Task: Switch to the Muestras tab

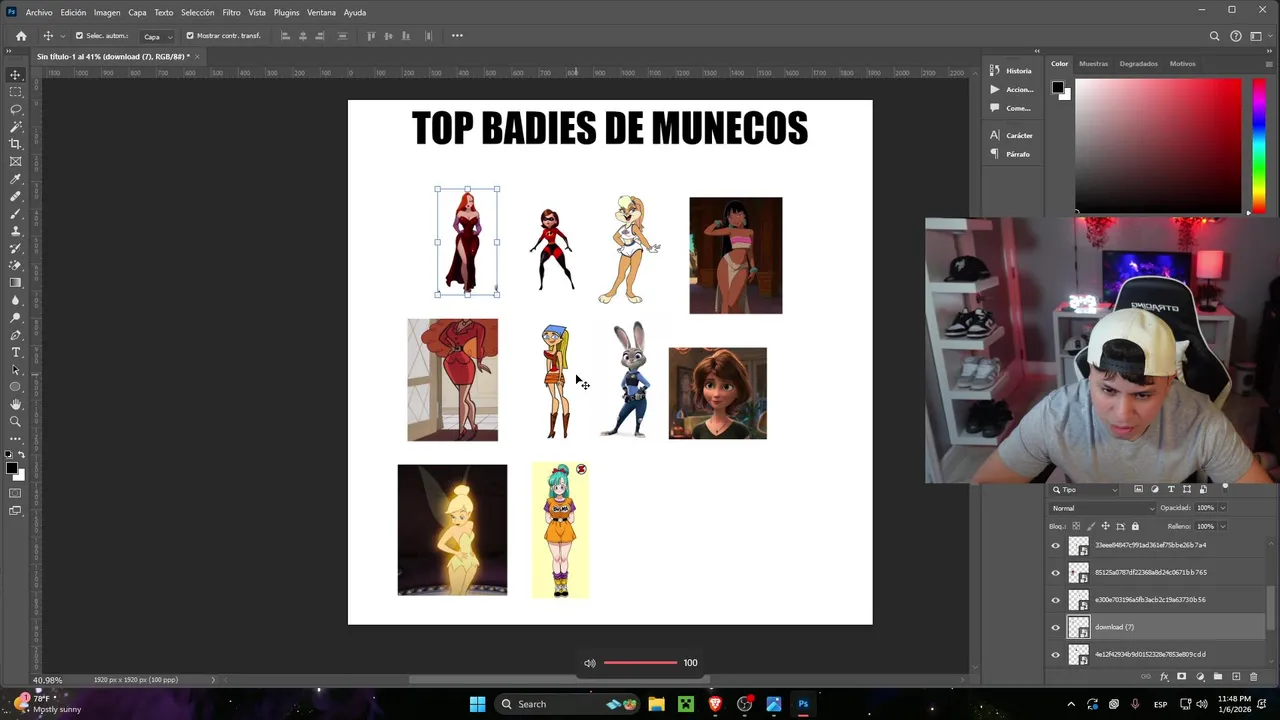Action: pyautogui.click(x=1093, y=64)
